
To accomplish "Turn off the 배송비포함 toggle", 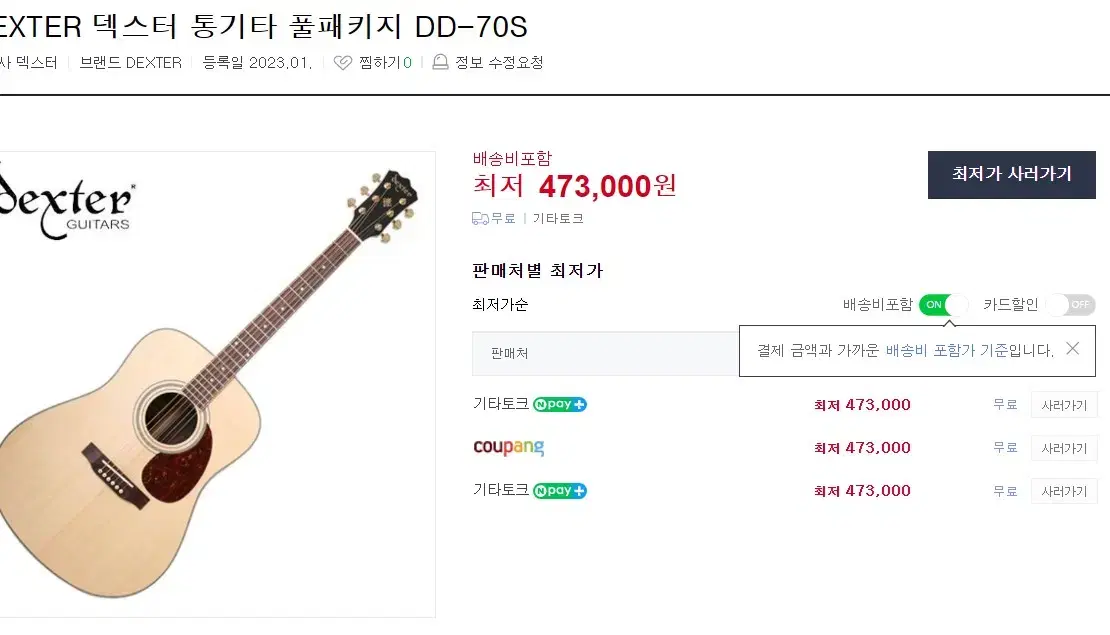I will (943, 305).
